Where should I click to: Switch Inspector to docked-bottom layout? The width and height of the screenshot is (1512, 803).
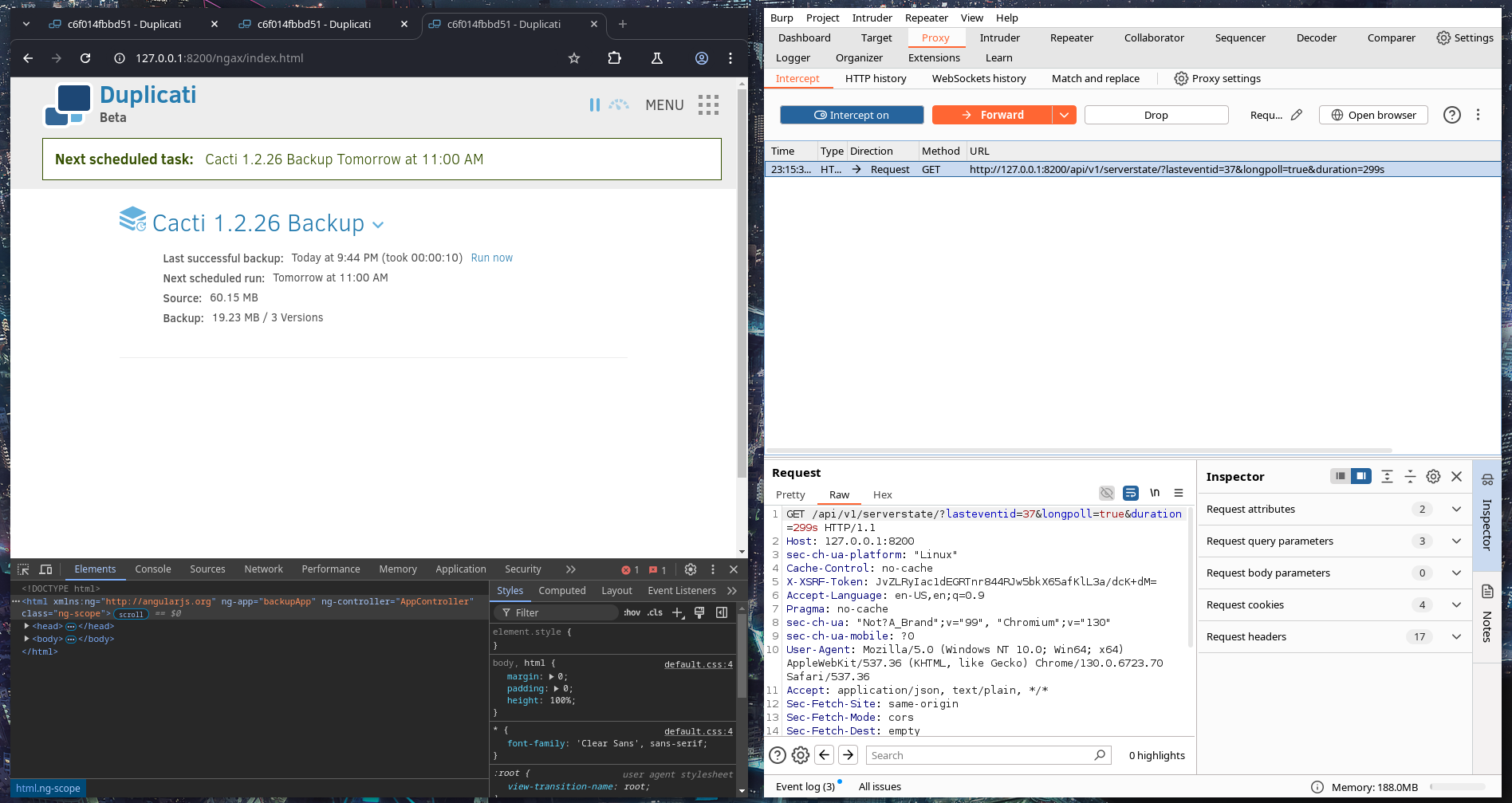point(1341,476)
